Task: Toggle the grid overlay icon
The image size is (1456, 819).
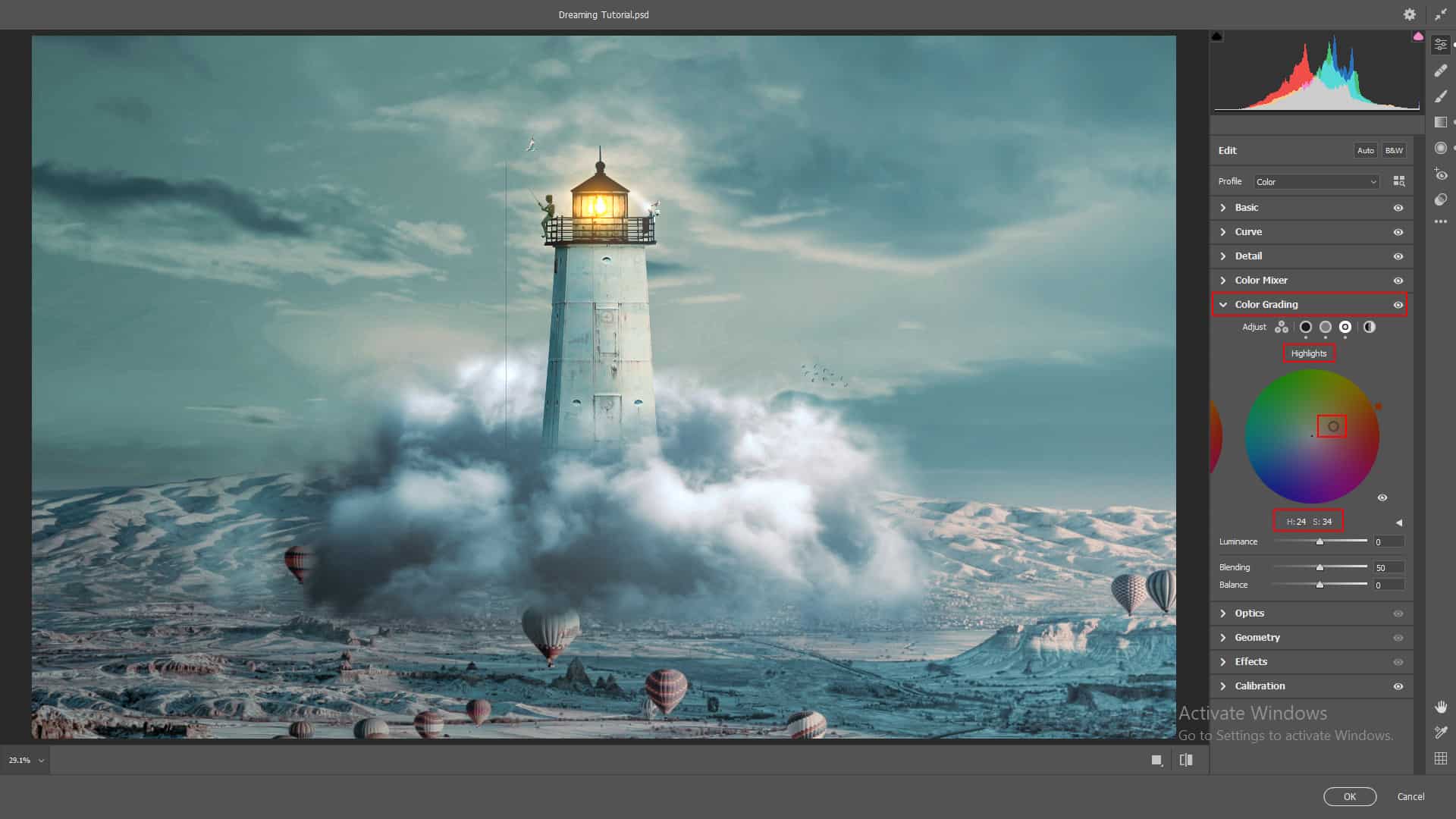Action: point(1441,758)
